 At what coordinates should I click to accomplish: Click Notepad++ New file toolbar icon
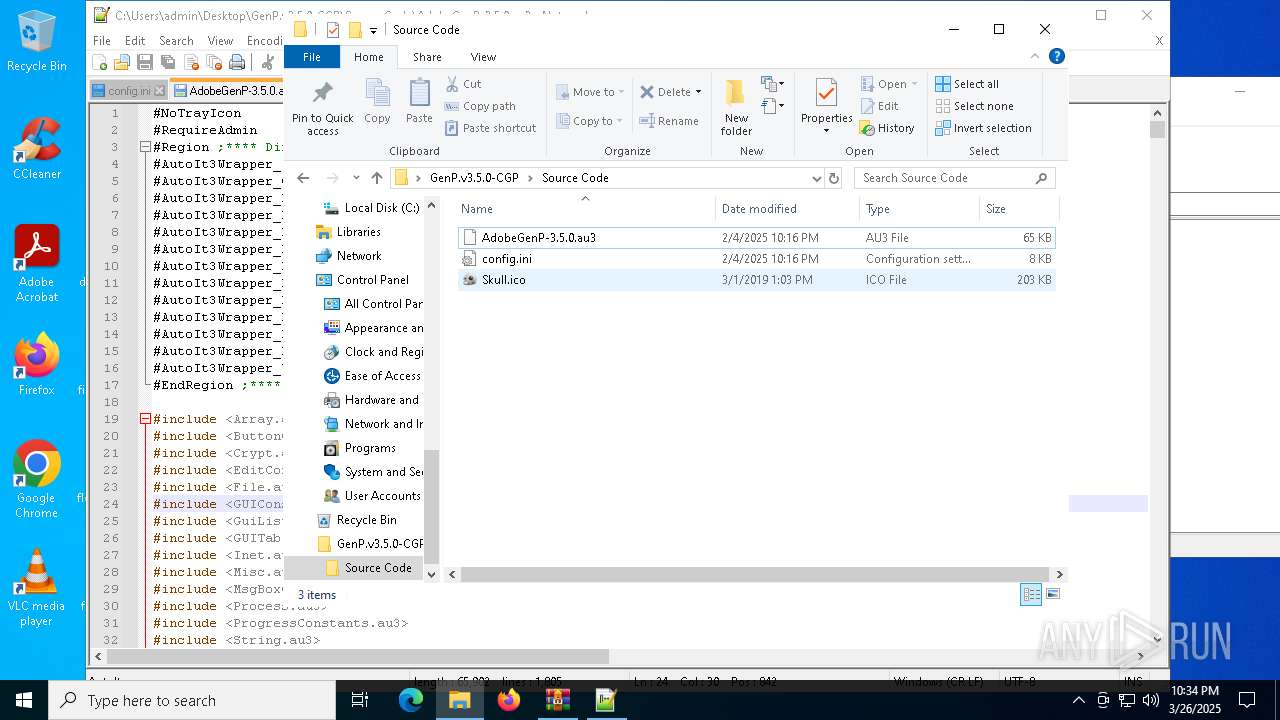coord(100,63)
